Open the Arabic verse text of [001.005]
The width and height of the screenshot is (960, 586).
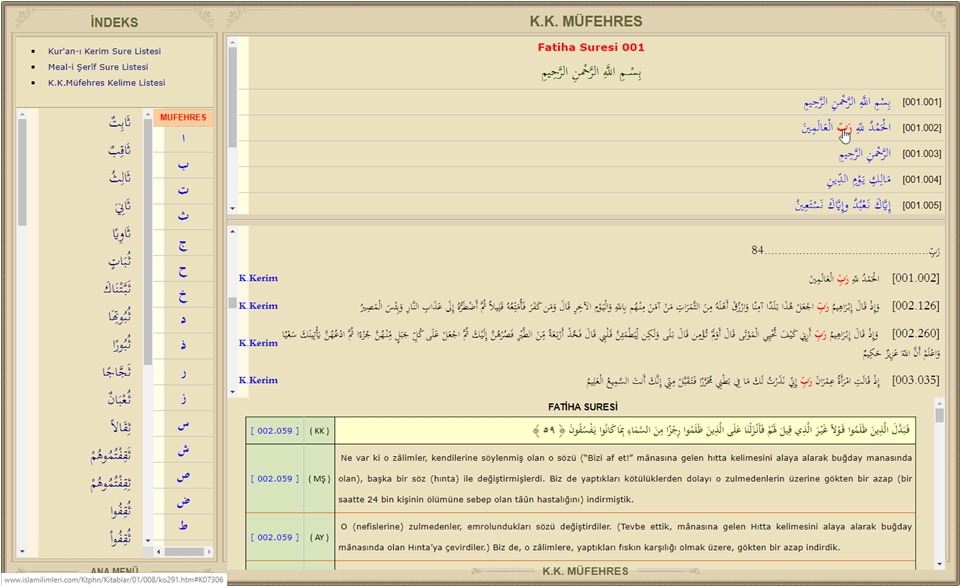tap(843, 205)
